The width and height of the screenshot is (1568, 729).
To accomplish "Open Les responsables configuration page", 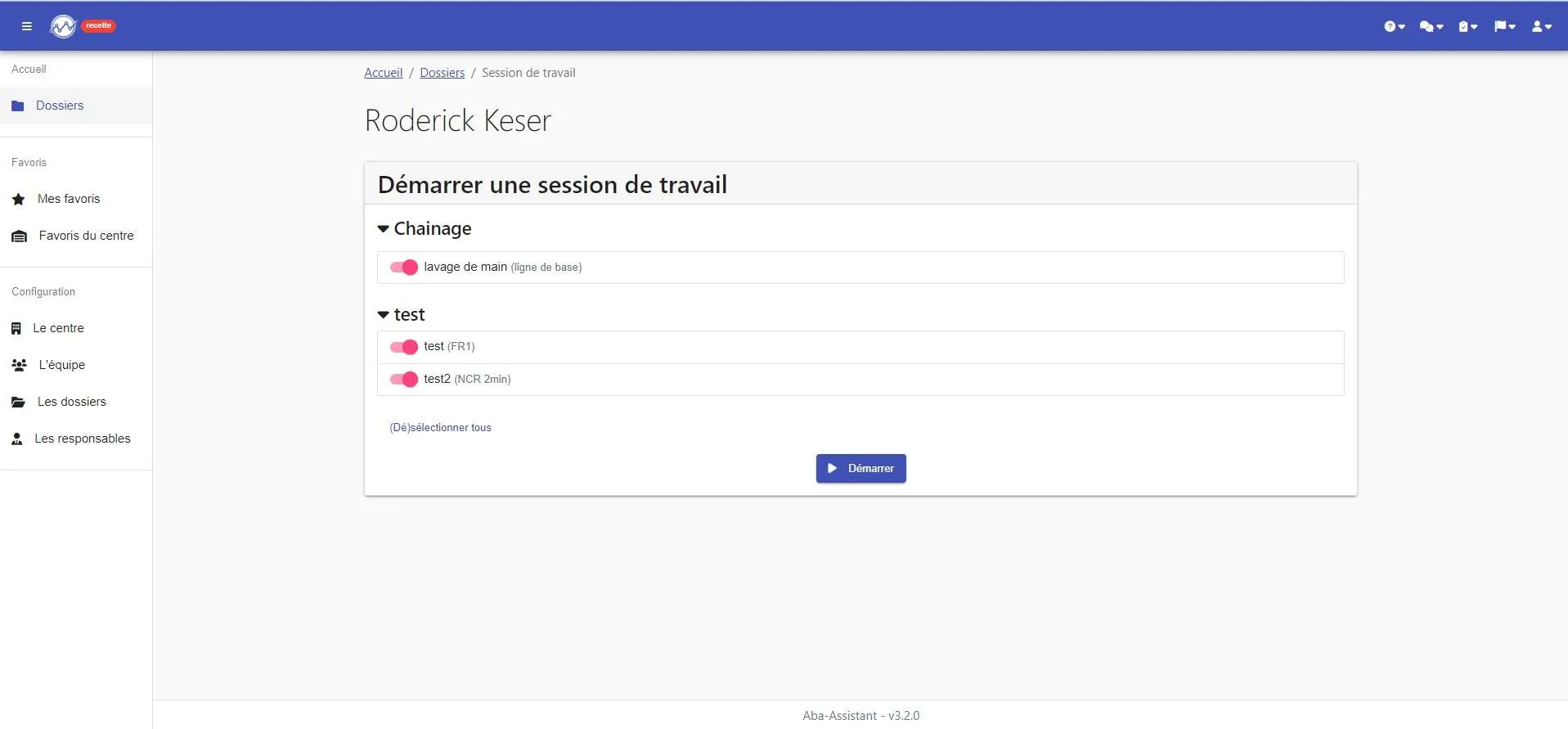I will click(76, 439).
